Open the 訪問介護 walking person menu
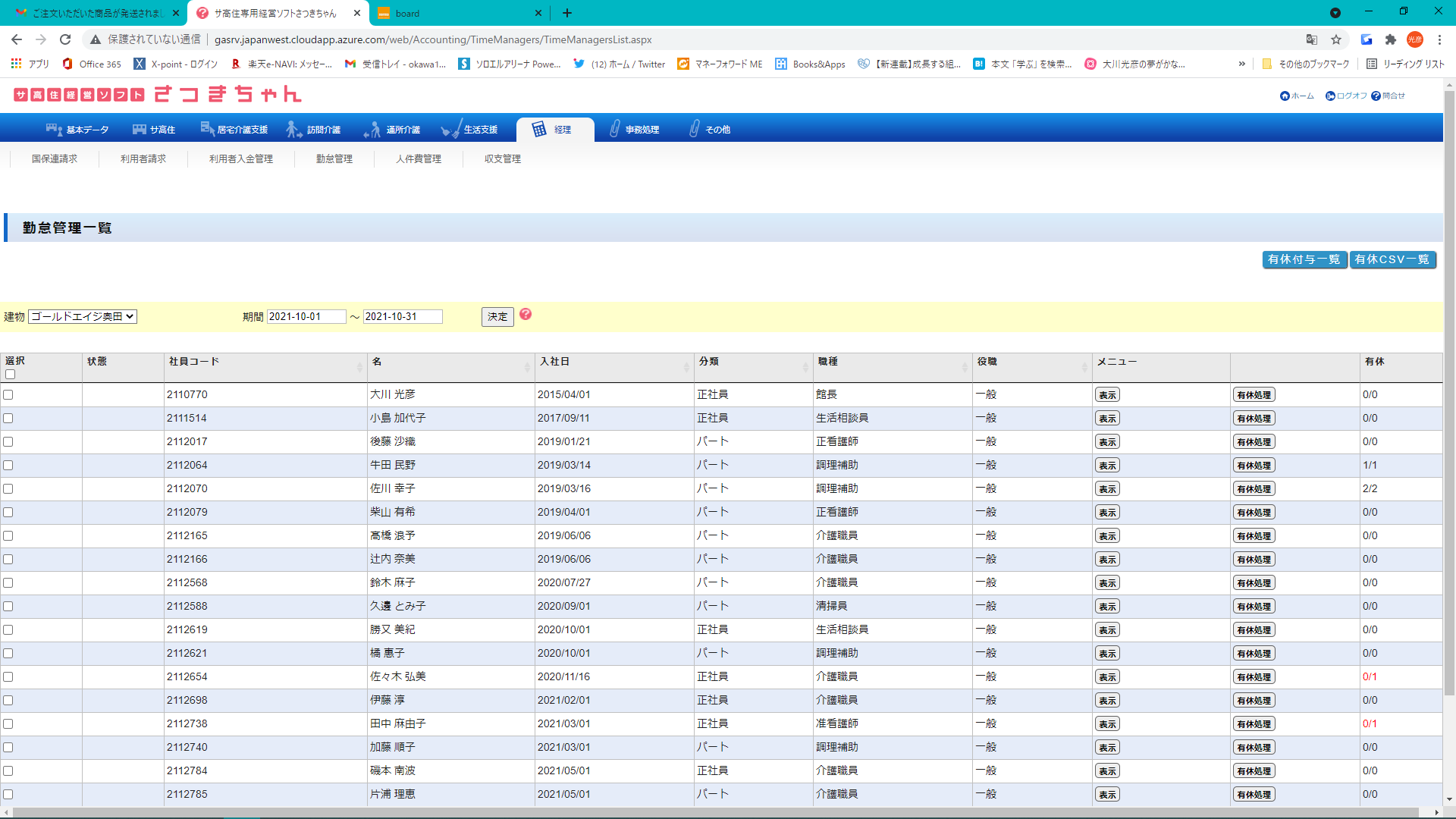 pos(293,130)
